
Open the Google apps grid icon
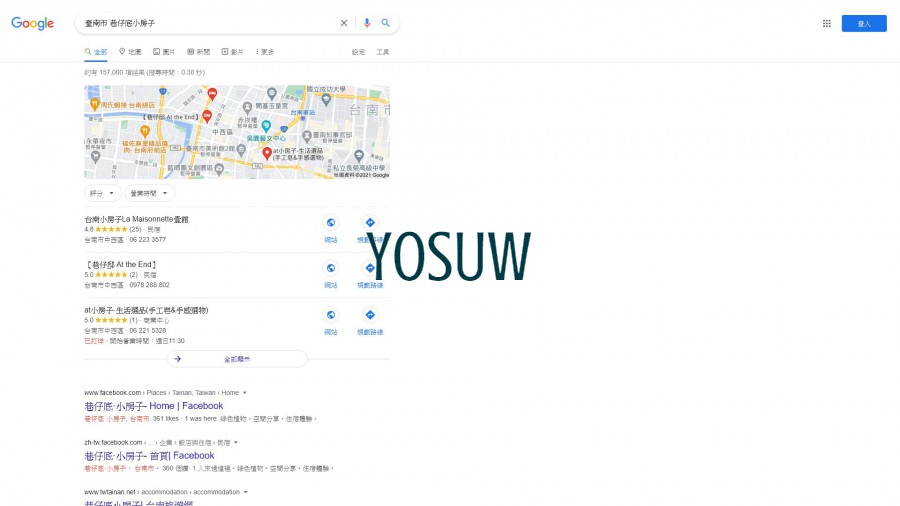point(827,23)
